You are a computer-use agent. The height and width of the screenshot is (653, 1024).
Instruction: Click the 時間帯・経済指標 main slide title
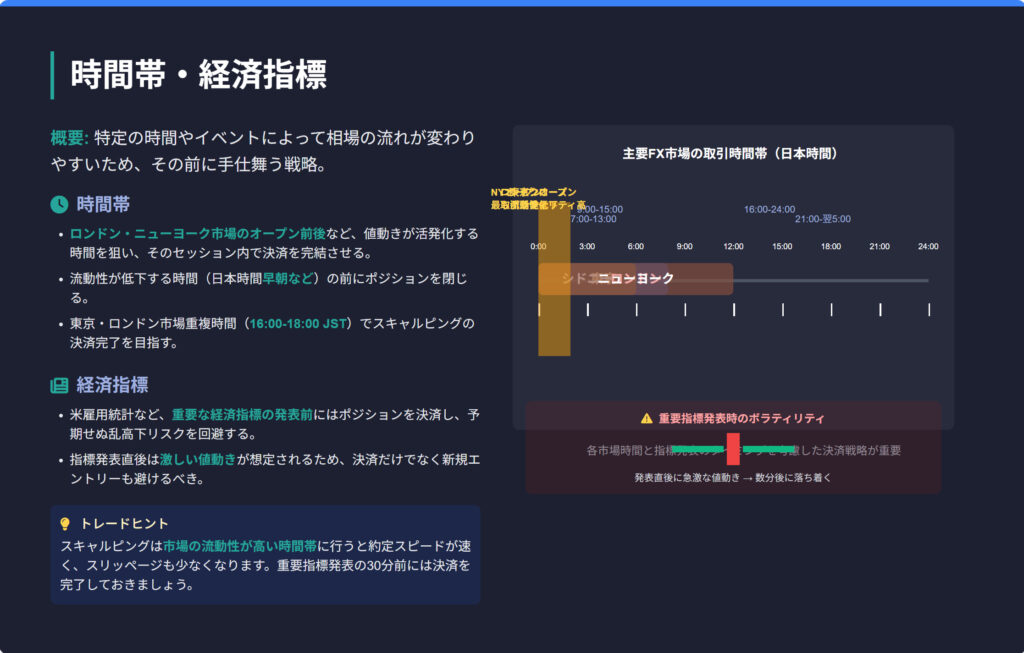[x=198, y=75]
